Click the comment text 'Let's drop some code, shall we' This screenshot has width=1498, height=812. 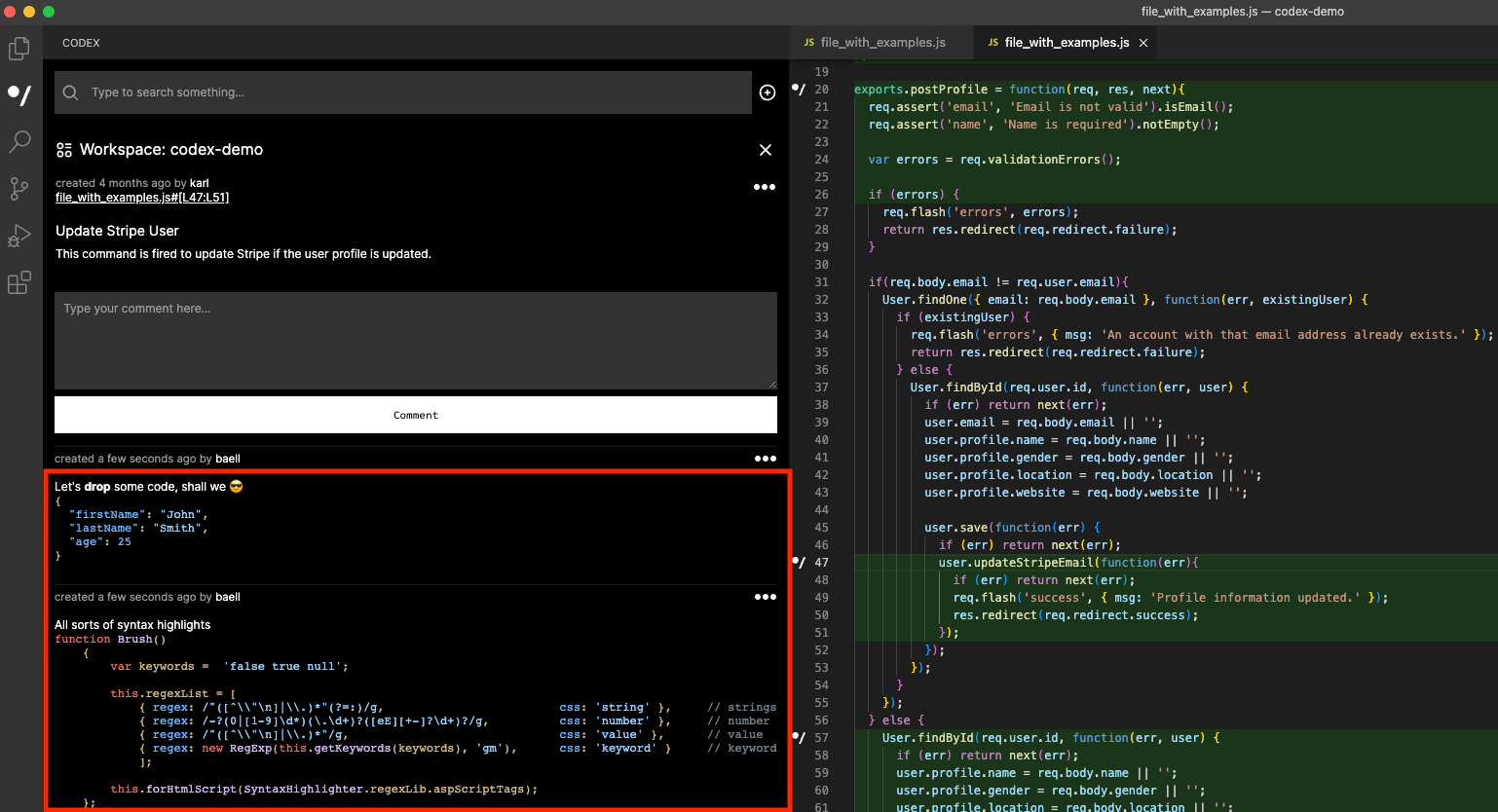click(x=149, y=487)
